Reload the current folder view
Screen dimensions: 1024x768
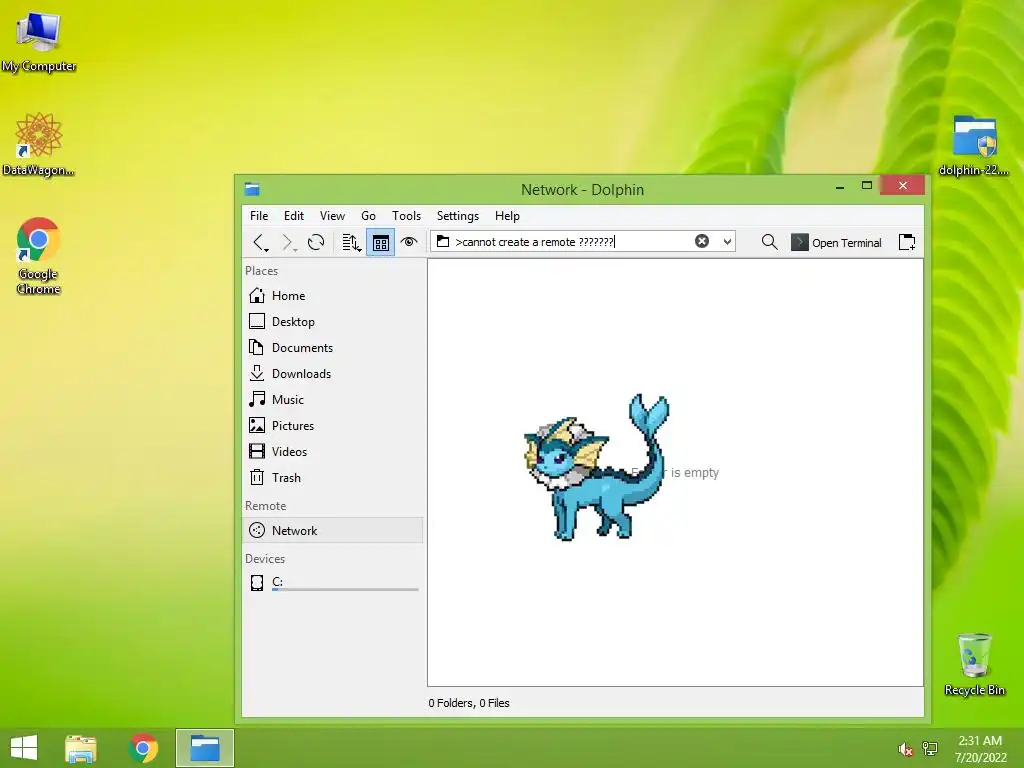[316, 242]
